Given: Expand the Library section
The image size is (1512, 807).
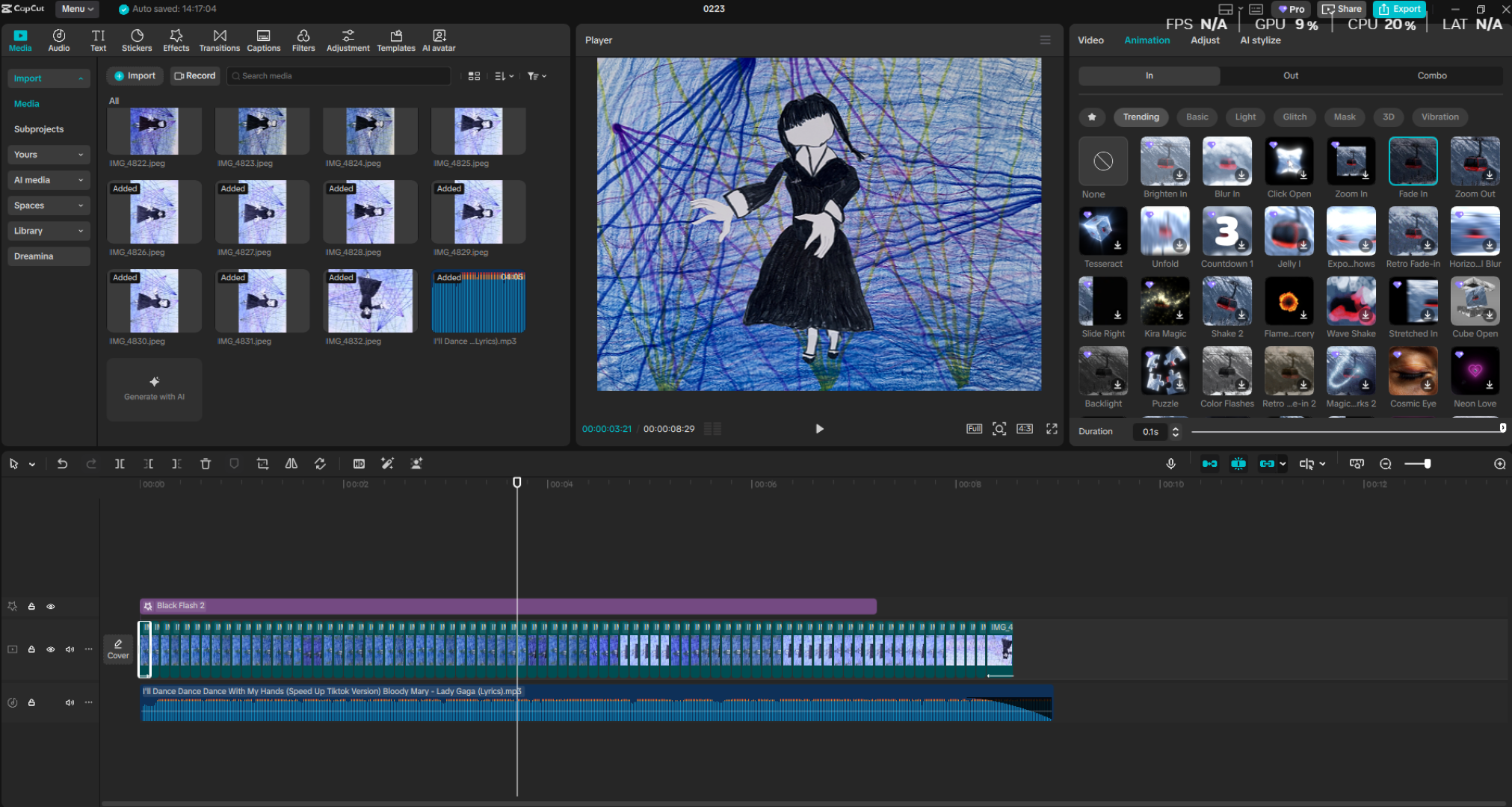Looking at the screenshot, I should point(49,231).
